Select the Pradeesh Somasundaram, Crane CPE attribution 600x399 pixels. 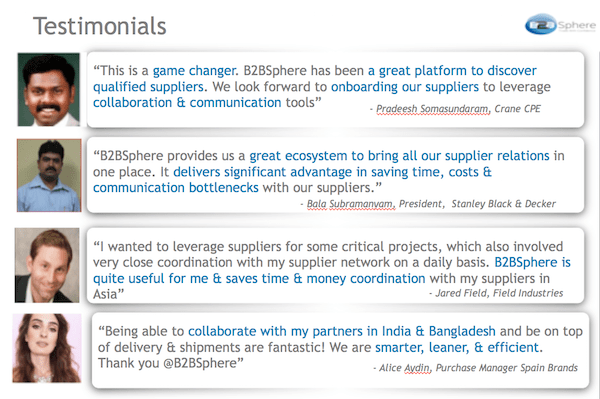click(x=455, y=109)
